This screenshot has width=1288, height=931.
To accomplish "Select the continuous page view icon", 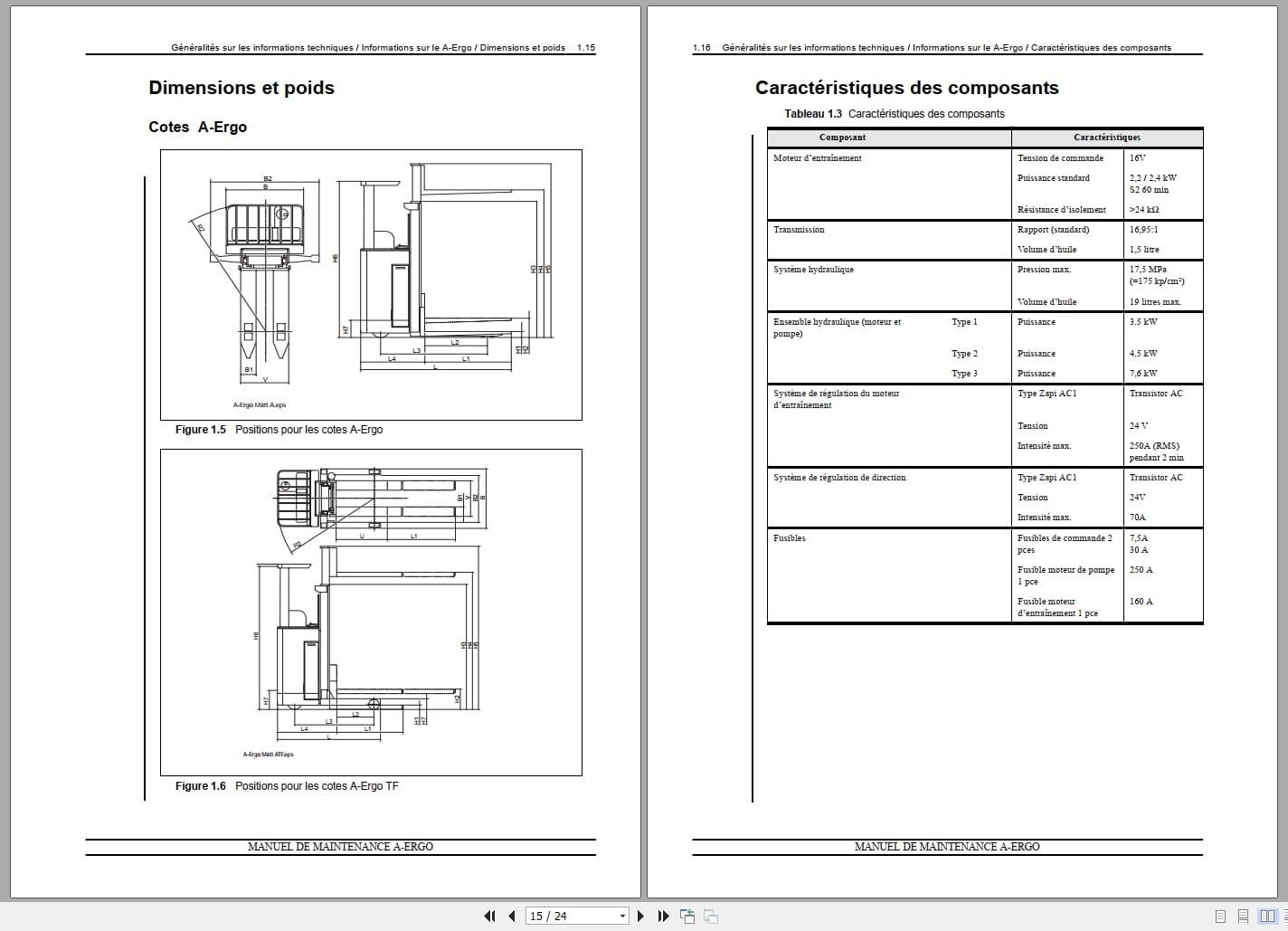I will coord(1243,915).
